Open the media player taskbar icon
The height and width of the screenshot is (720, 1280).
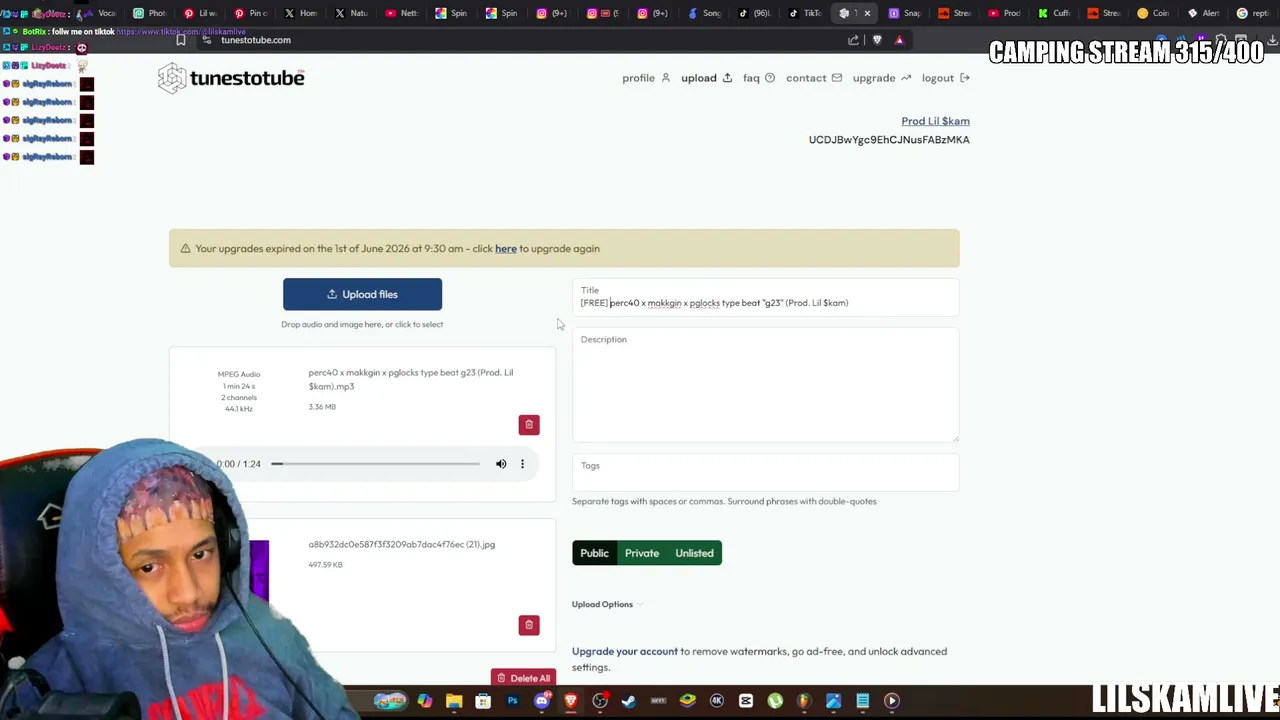tap(892, 701)
